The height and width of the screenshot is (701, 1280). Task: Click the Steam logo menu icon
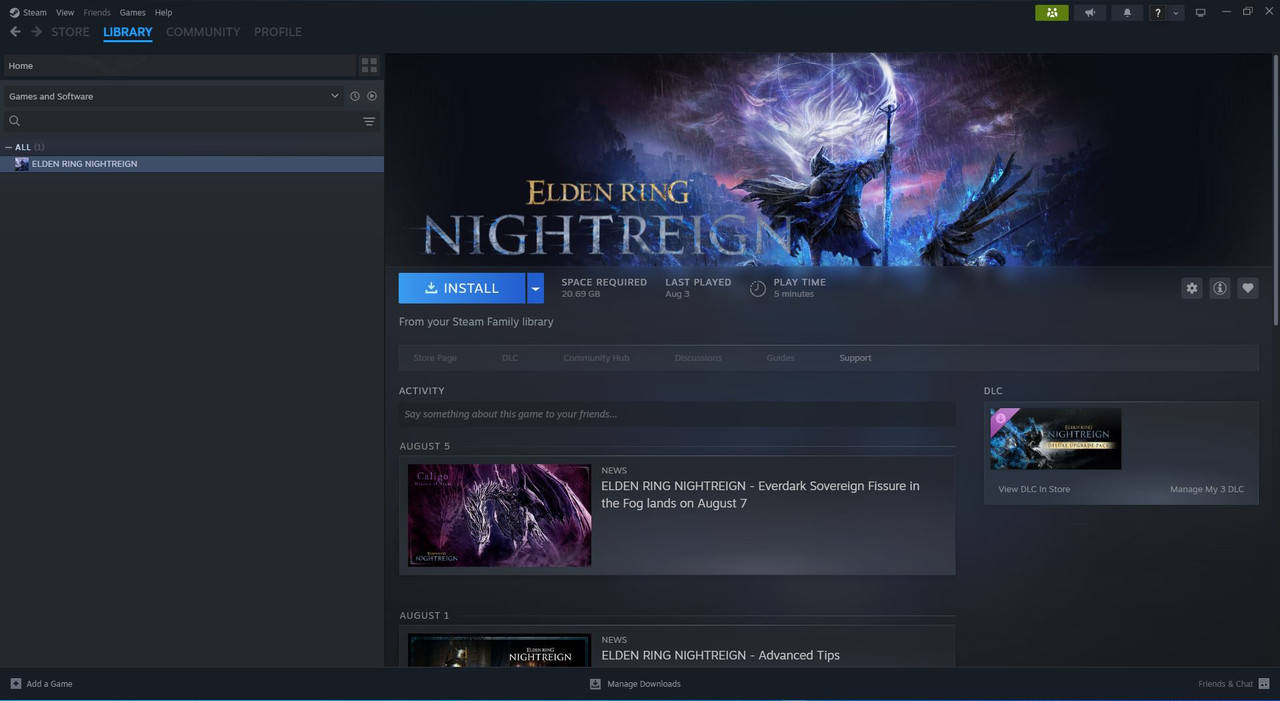(x=14, y=12)
